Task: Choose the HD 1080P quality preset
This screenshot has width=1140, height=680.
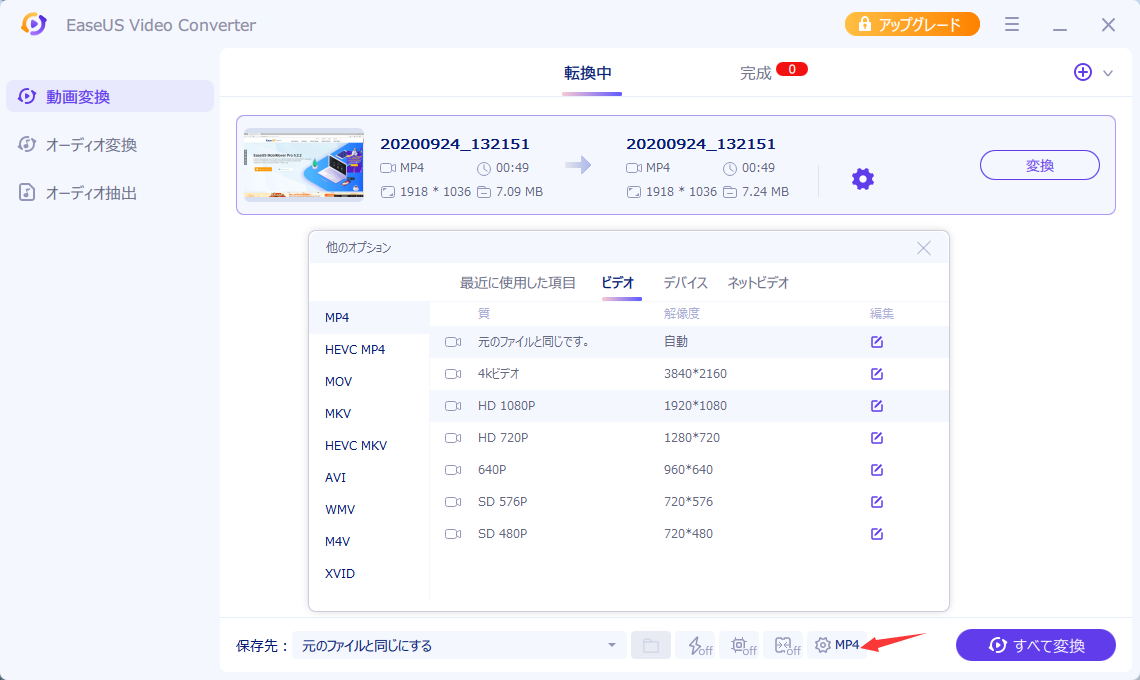Action: (x=689, y=406)
